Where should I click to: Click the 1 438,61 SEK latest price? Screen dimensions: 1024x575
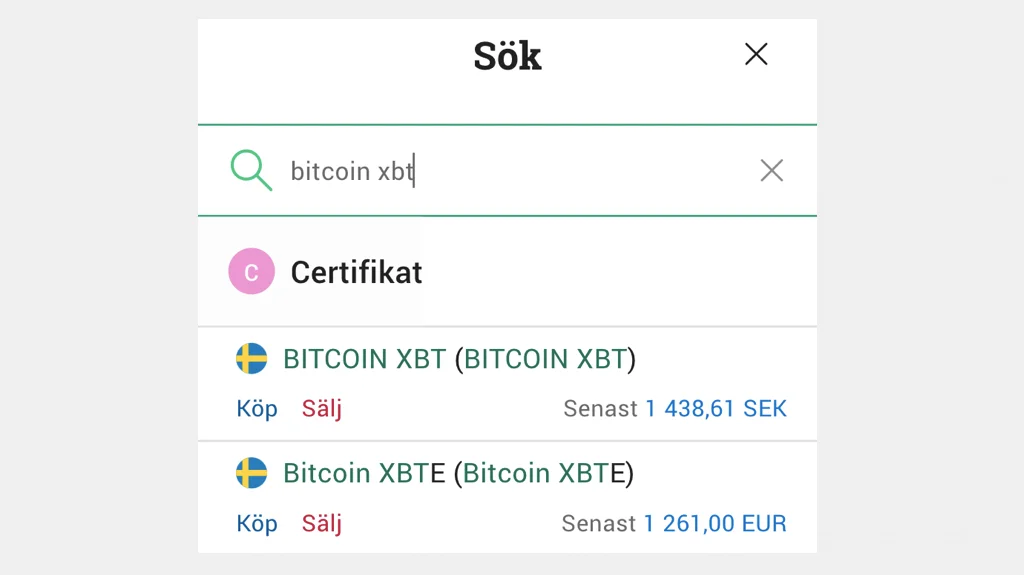[716, 409]
